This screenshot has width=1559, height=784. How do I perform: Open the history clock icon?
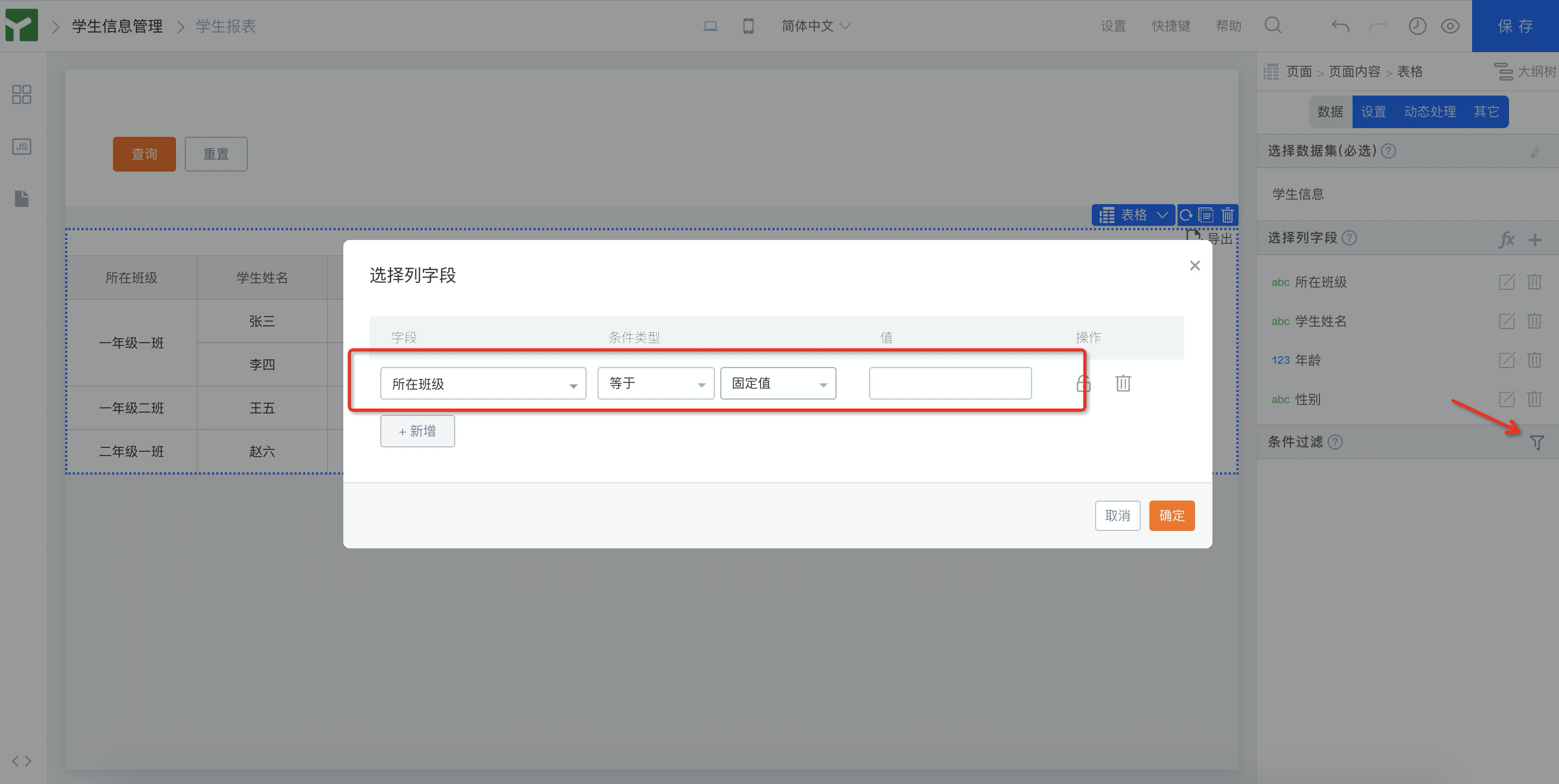coord(1417,26)
